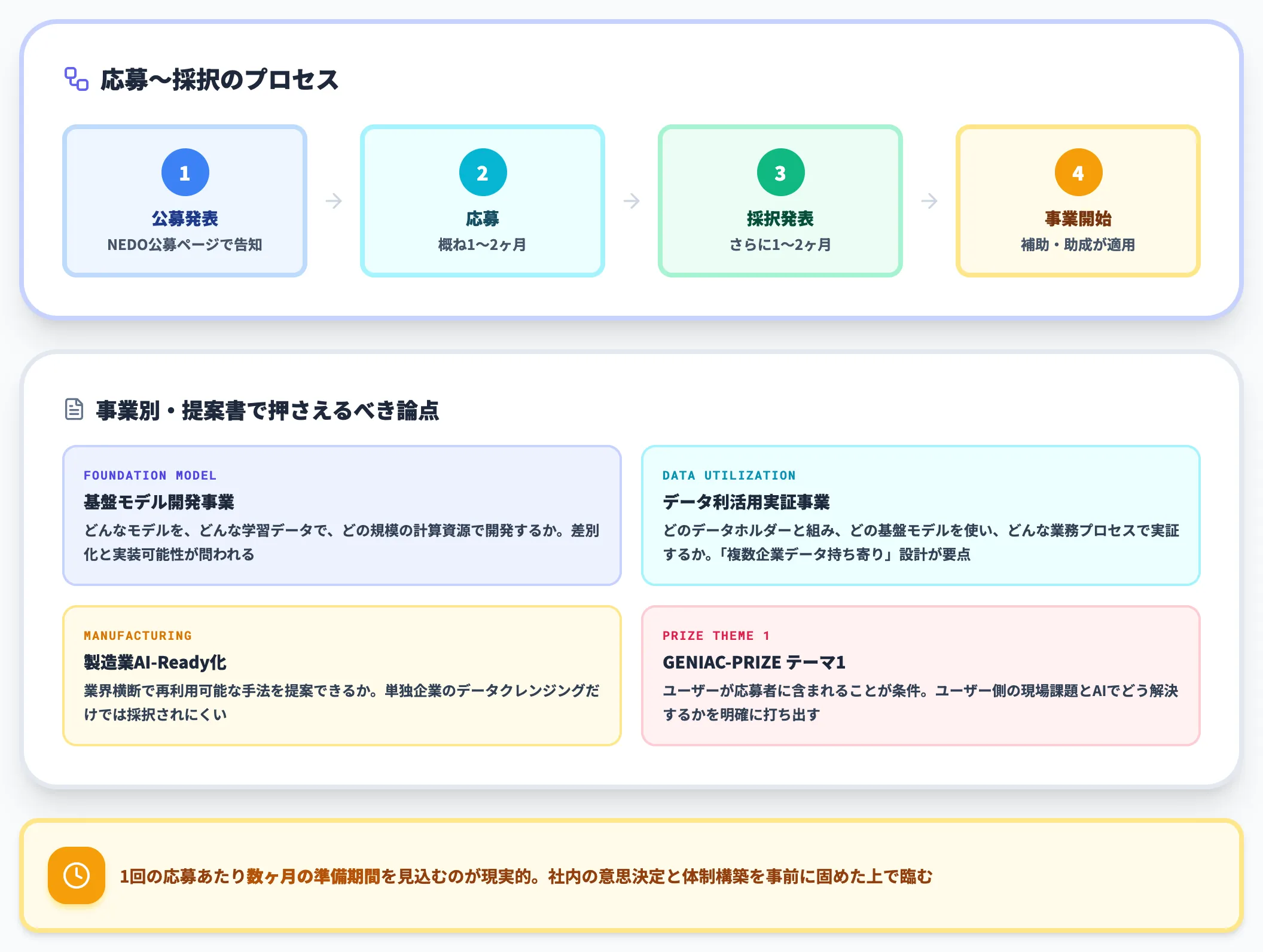The height and width of the screenshot is (952, 1263).
Task: Click the description starting ユーザーが応募者に含まれる
Action: click(920, 703)
